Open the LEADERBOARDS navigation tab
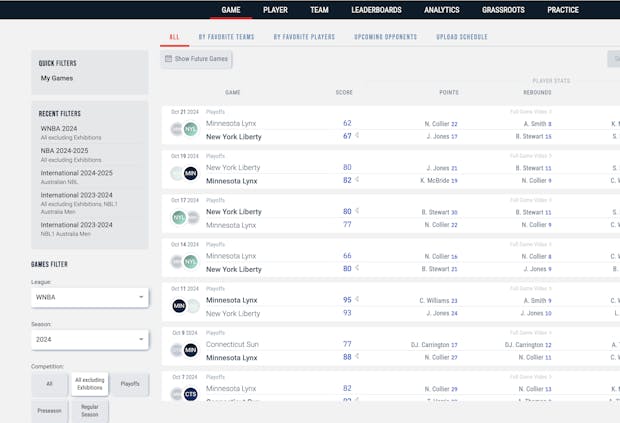 coord(376,10)
